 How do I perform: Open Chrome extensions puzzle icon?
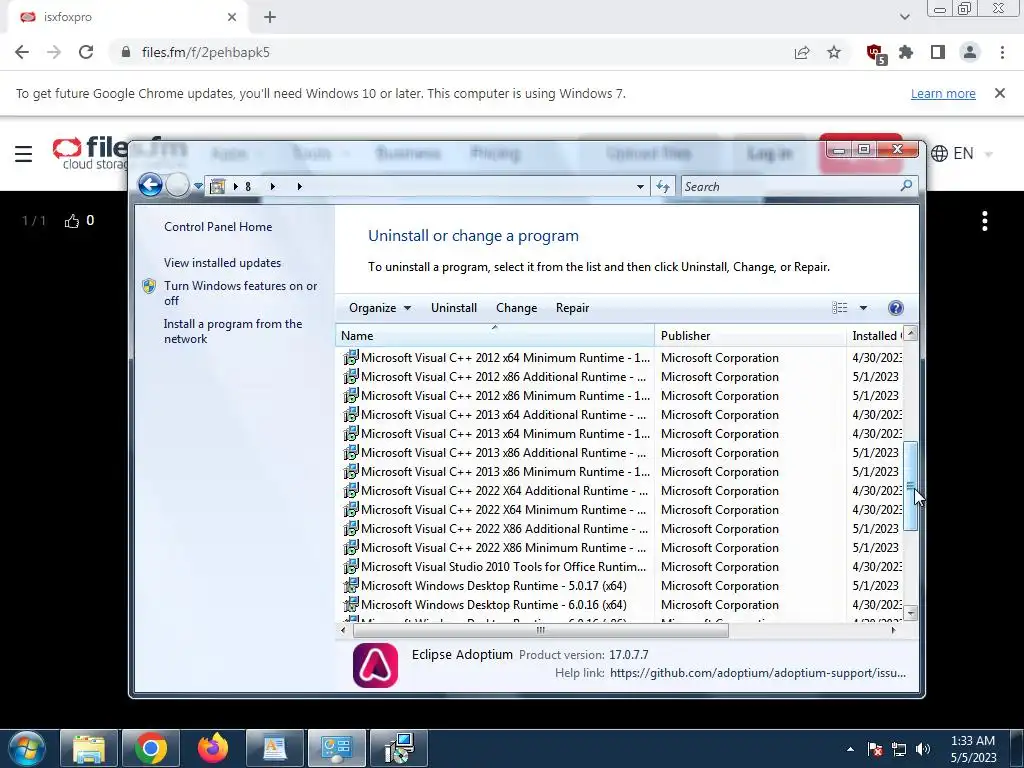(x=906, y=52)
